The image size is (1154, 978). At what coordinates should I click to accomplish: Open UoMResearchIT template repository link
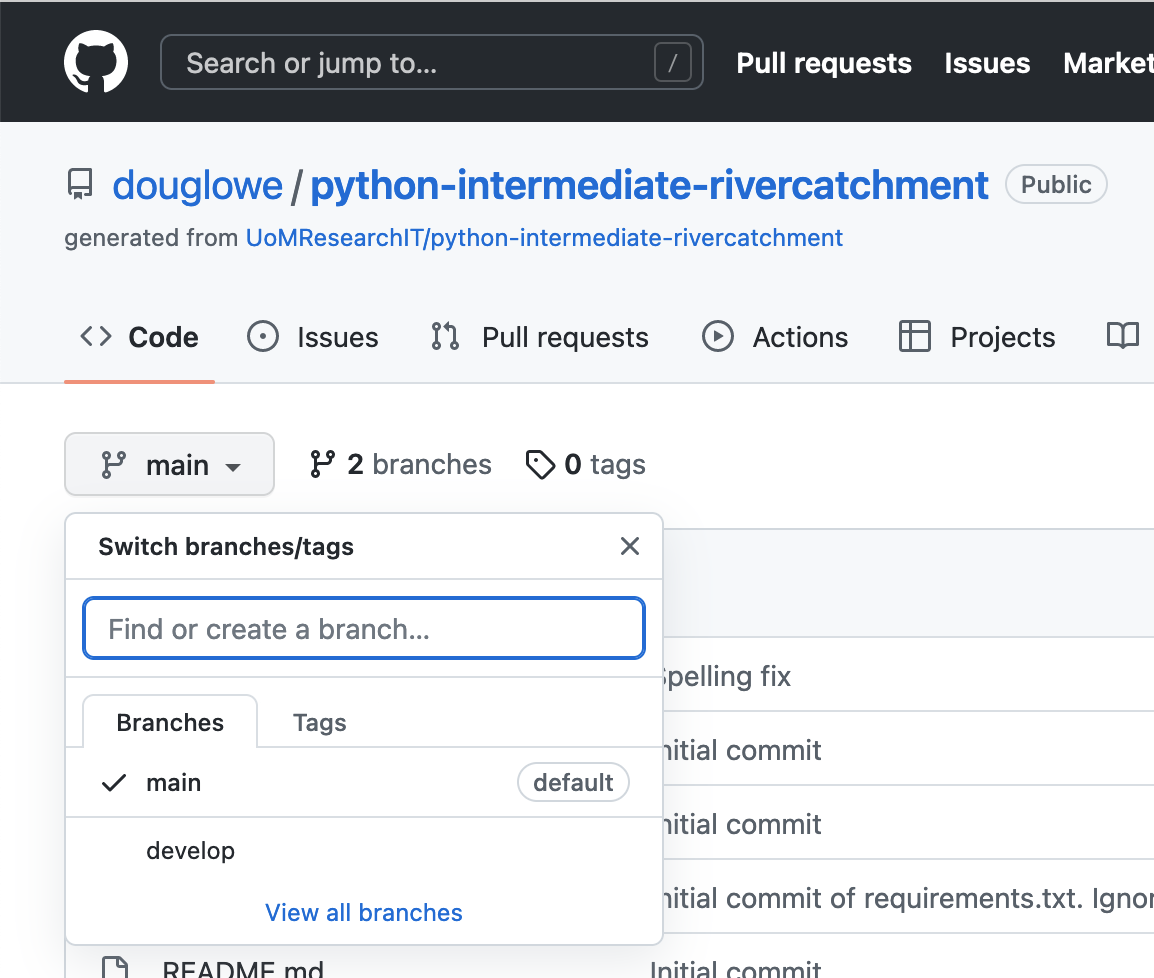point(544,238)
